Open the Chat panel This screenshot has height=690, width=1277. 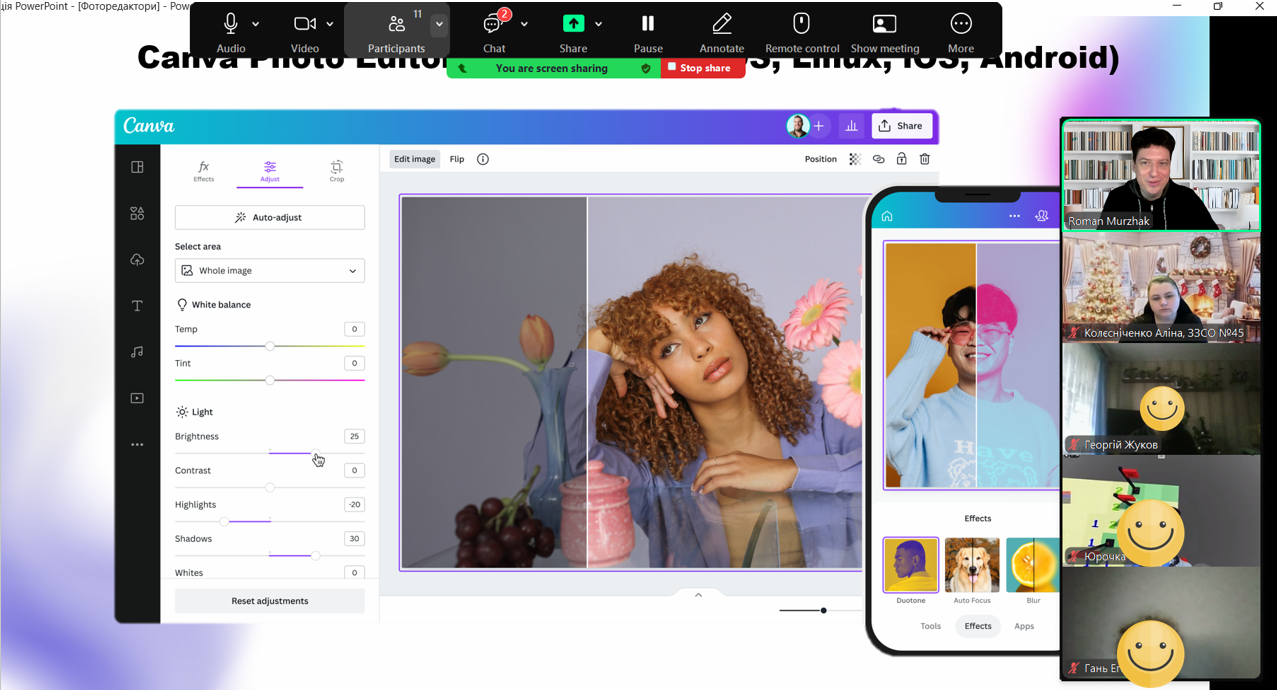[493, 30]
